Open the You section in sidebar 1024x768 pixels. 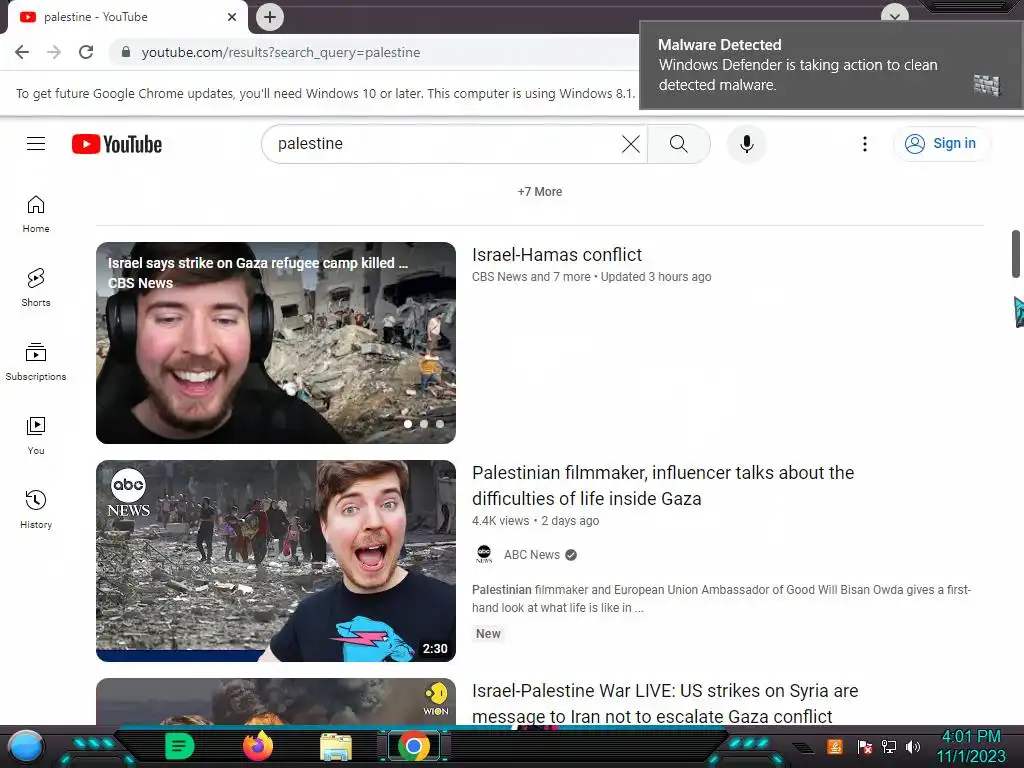click(36, 436)
